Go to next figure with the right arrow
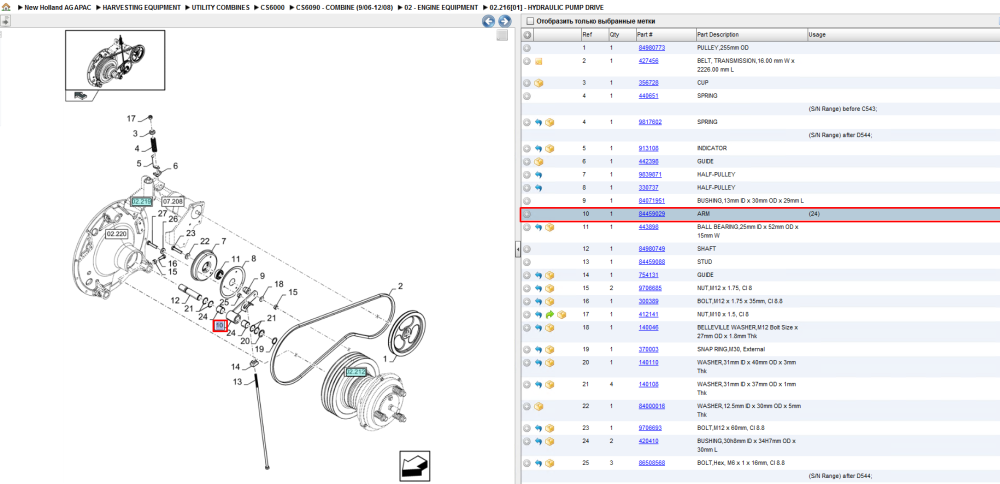The image size is (1000, 484). [504, 22]
